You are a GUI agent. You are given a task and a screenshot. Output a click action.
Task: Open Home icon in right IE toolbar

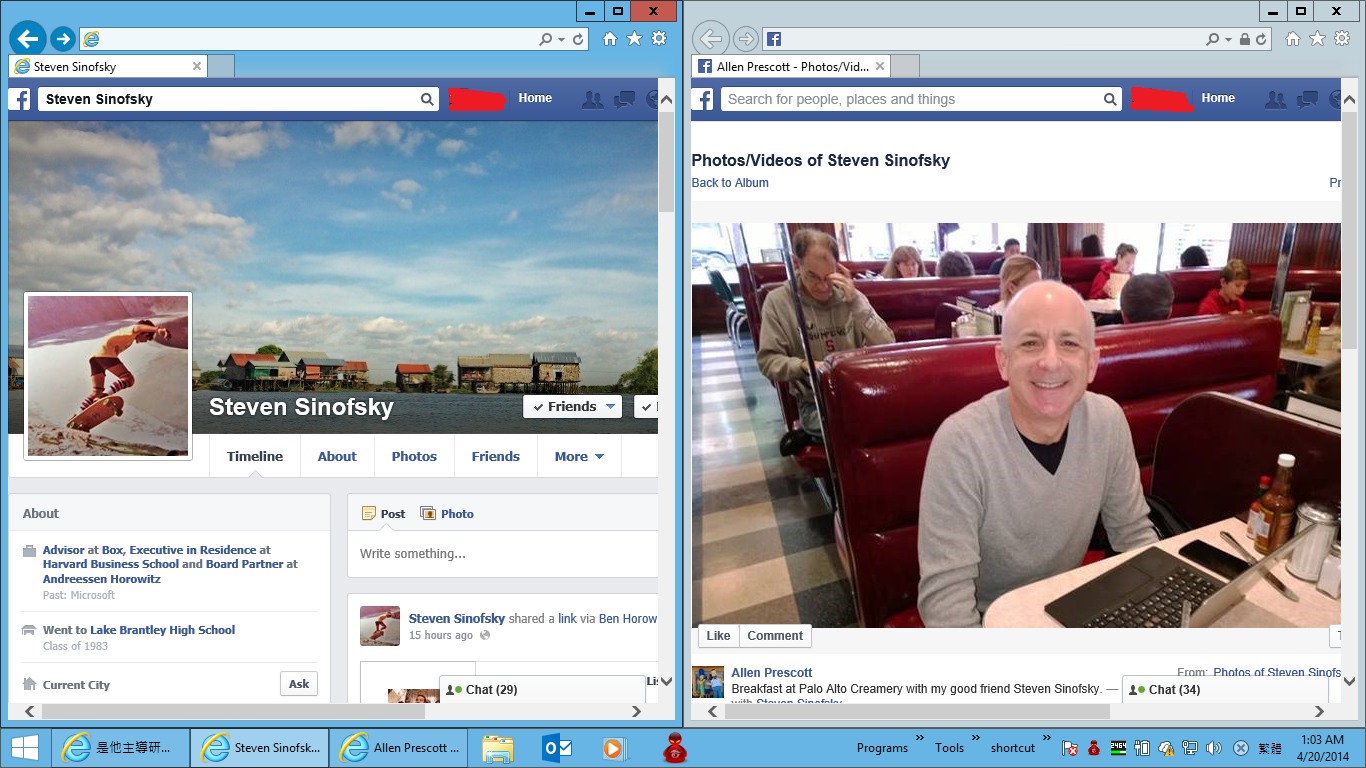tap(1293, 39)
